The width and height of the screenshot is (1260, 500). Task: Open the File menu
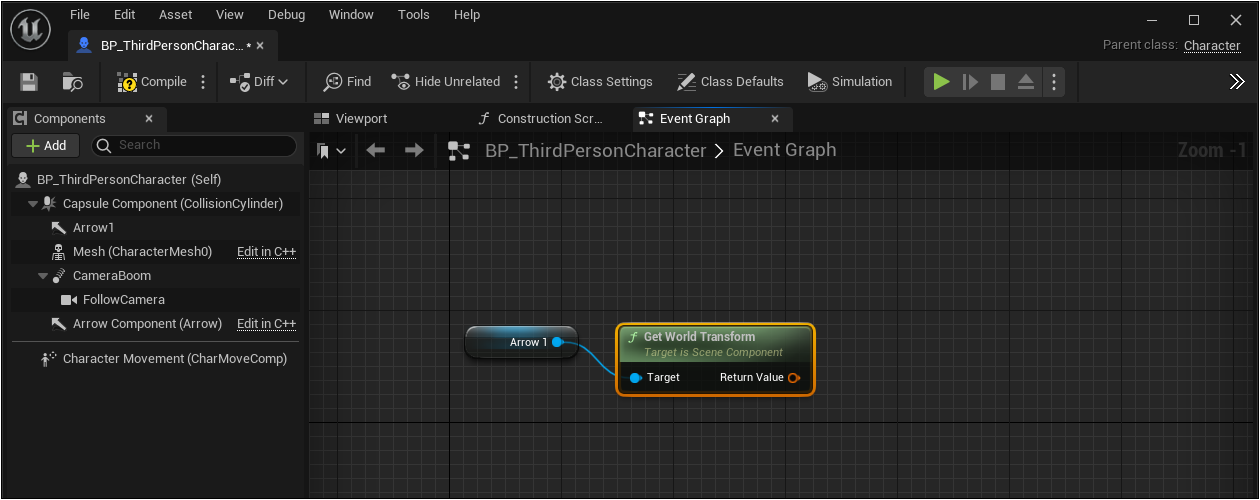(x=80, y=15)
